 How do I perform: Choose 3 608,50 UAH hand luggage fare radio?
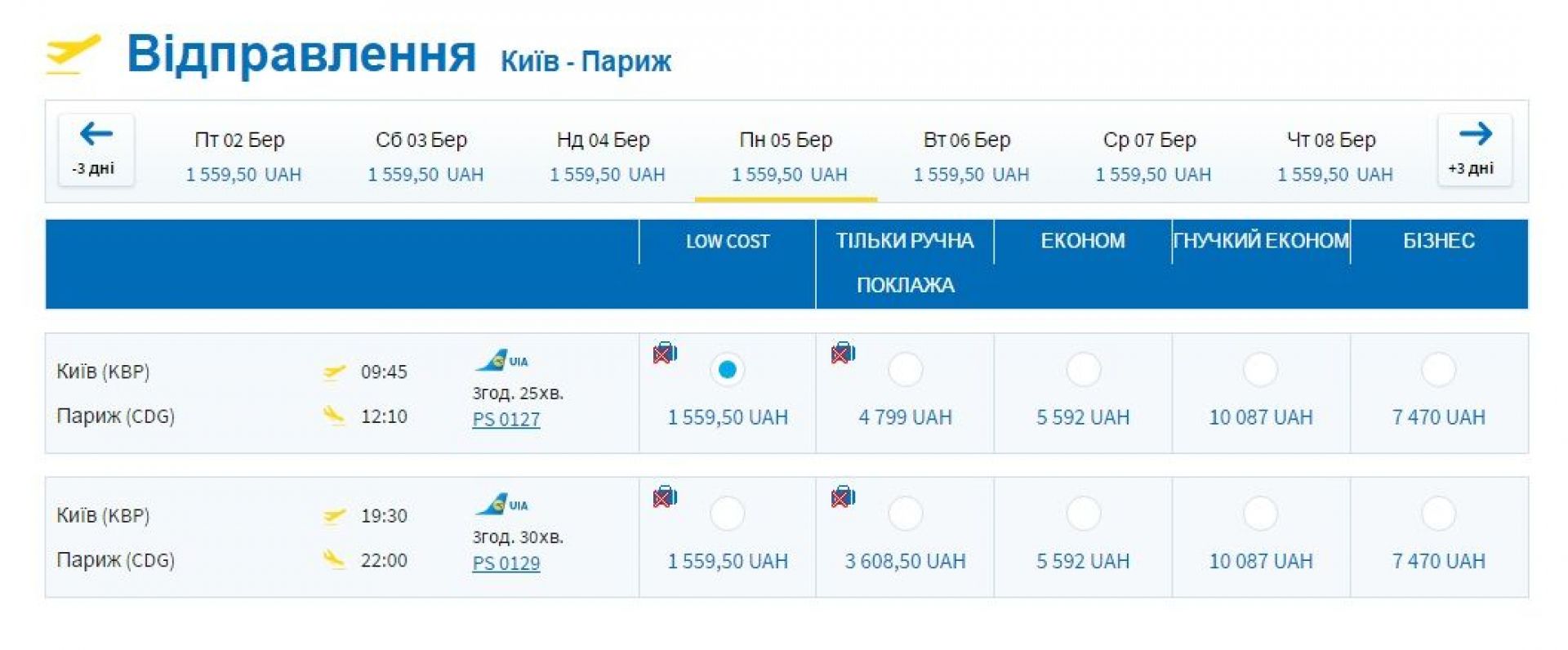click(905, 514)
